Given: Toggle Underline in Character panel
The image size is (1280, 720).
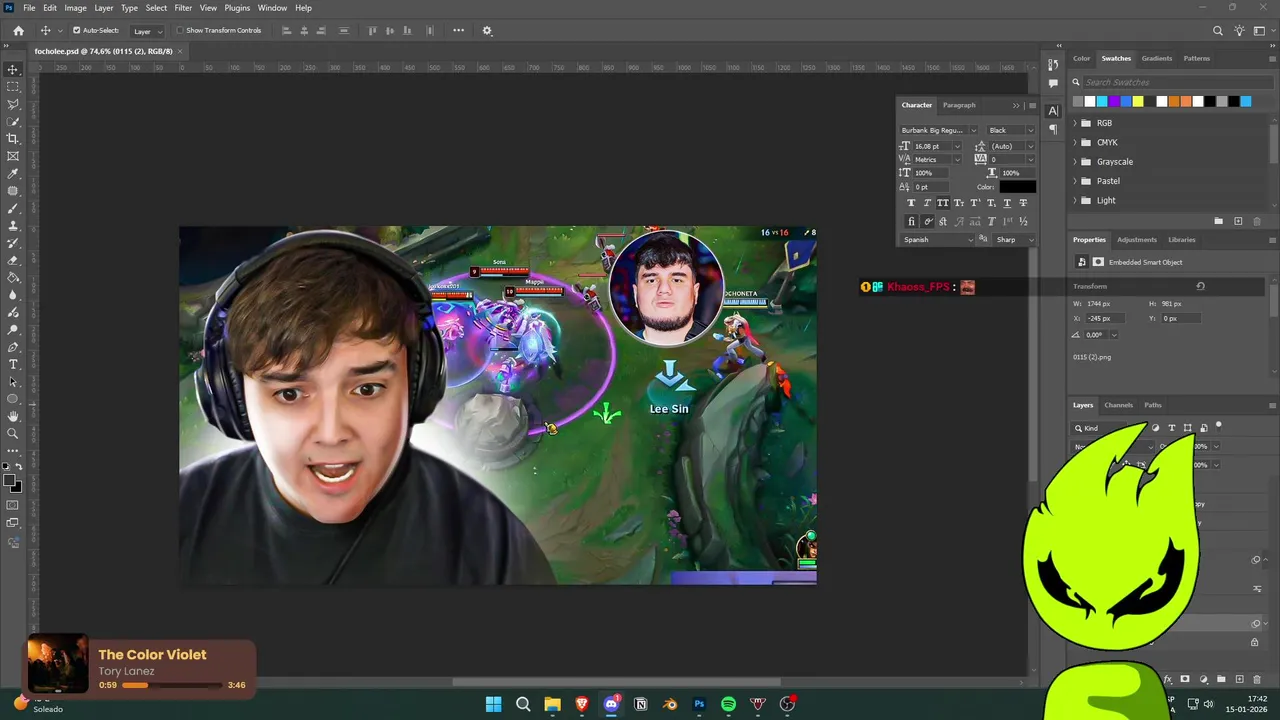Looking at the screenshot, I should pyautogui.click(x=1007, y=203).
